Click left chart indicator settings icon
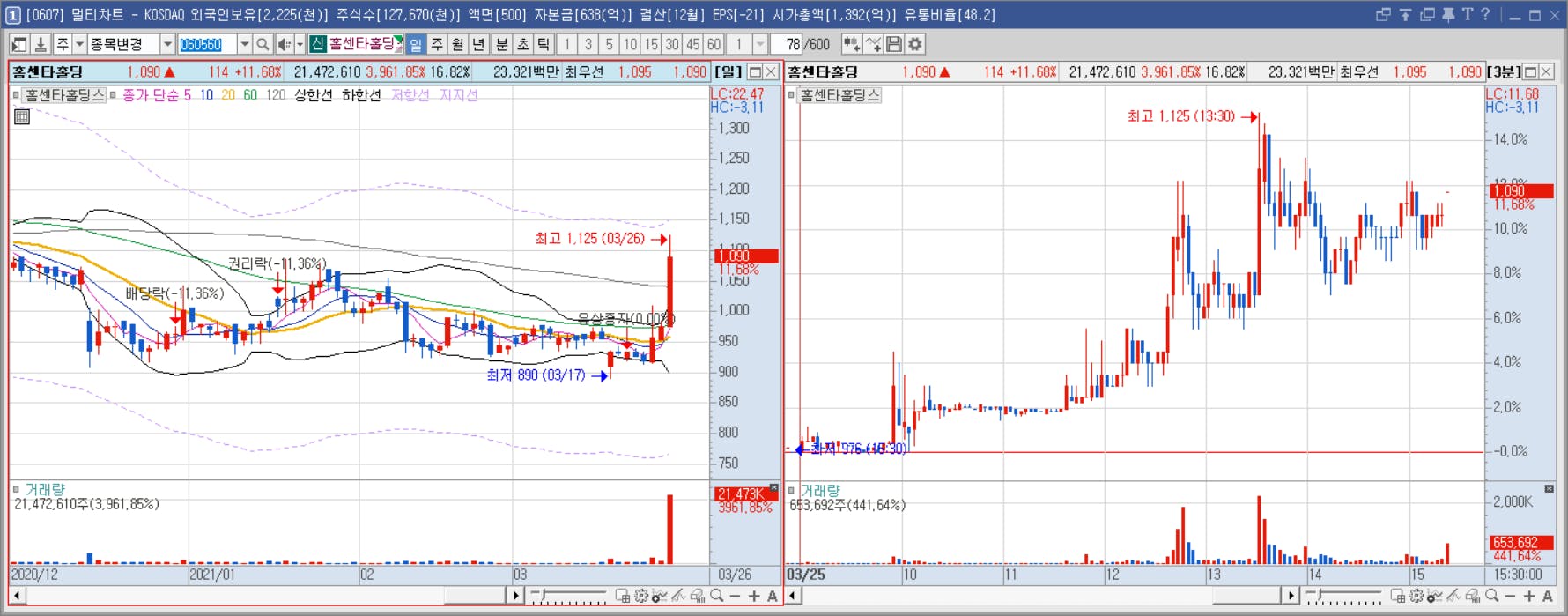 click(660, 597)
